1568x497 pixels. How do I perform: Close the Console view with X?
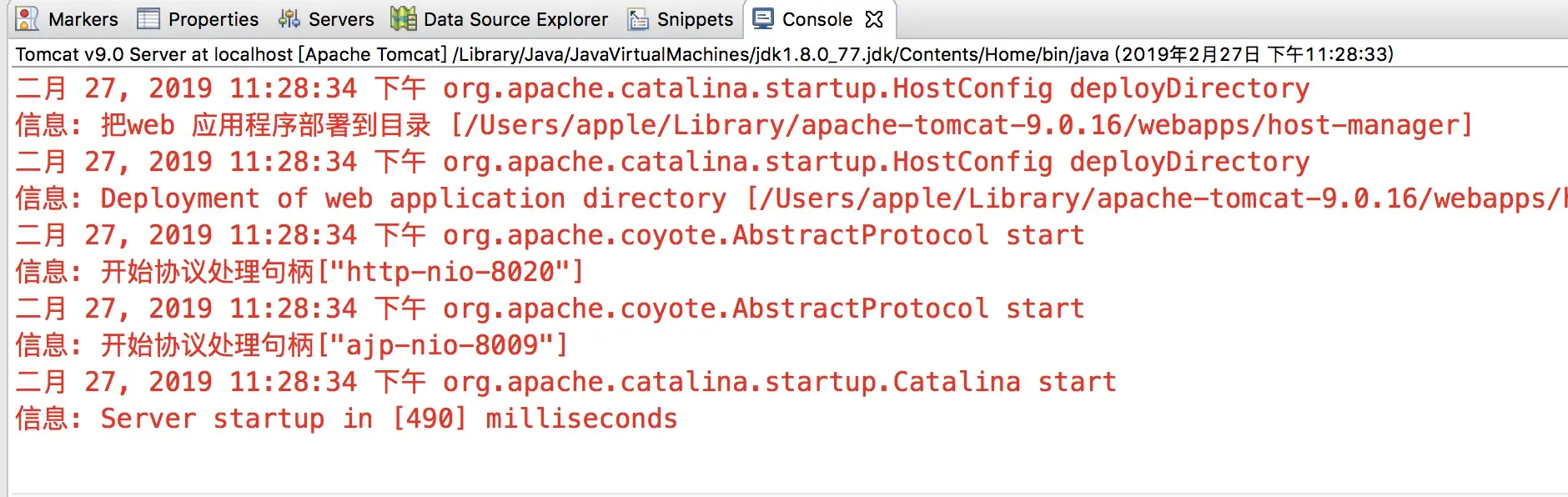(x=873, y=18)
